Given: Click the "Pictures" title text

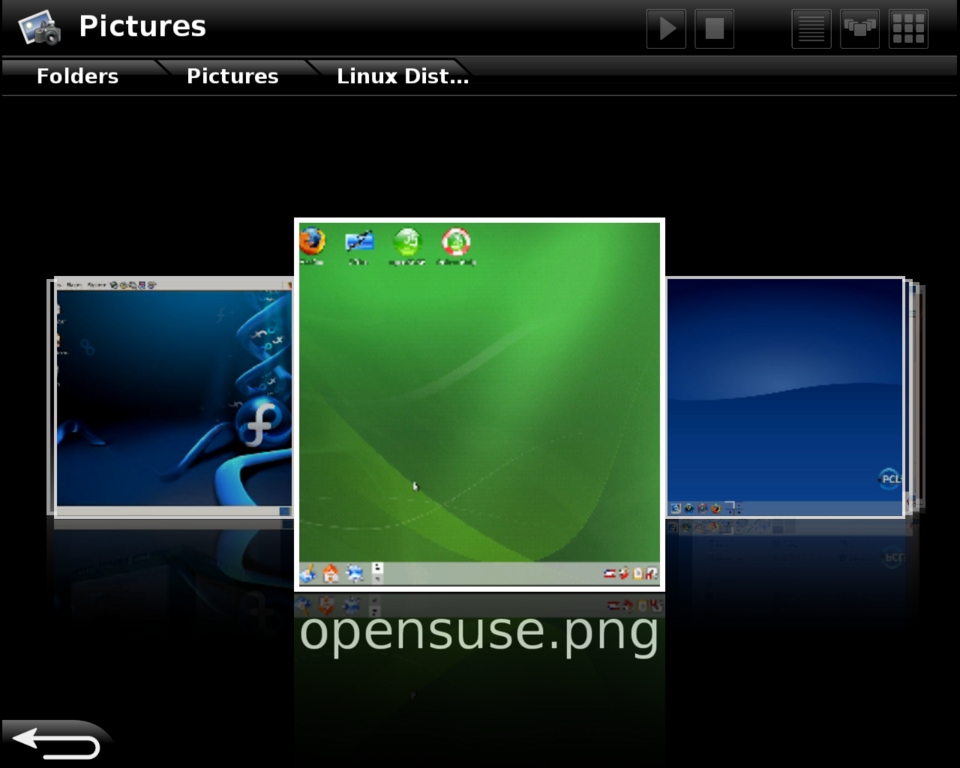Looking at the screenshot, I should (142, 26).
